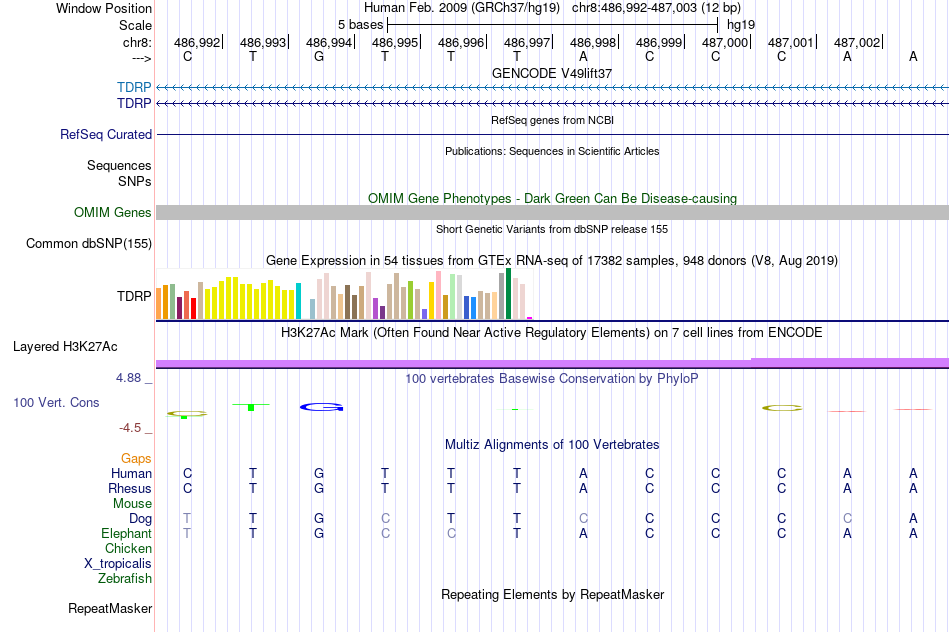Viewport: 950px width, 632px height.
Task: Click position marker 486,996
Action: click(x=462, y=42)
